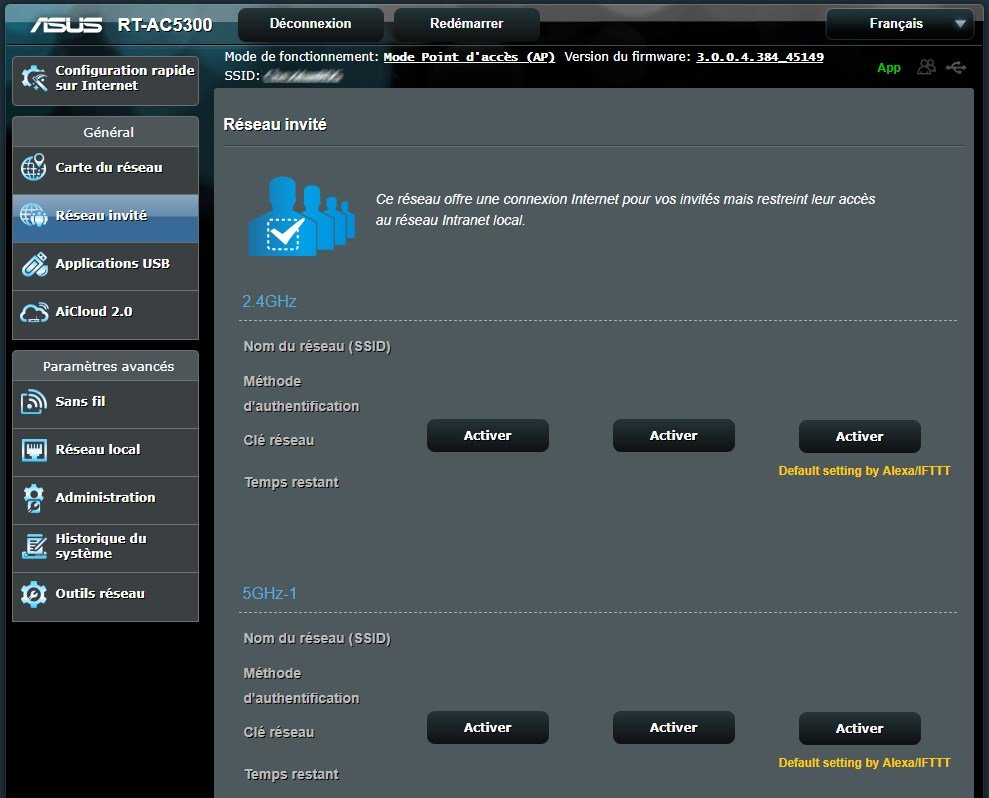Open Configuration rapide sur Internet

point(105,78)
